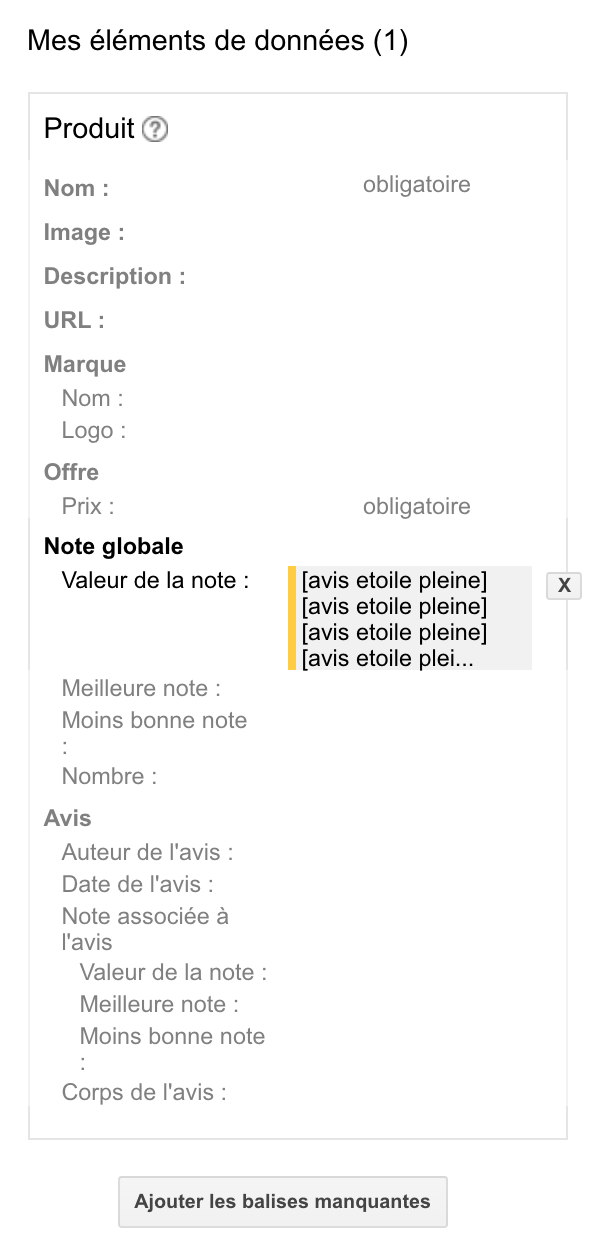Select Note associée à l'avis row
The image size is (604, 1246).
pyautogui.click(x=145, y=928)
